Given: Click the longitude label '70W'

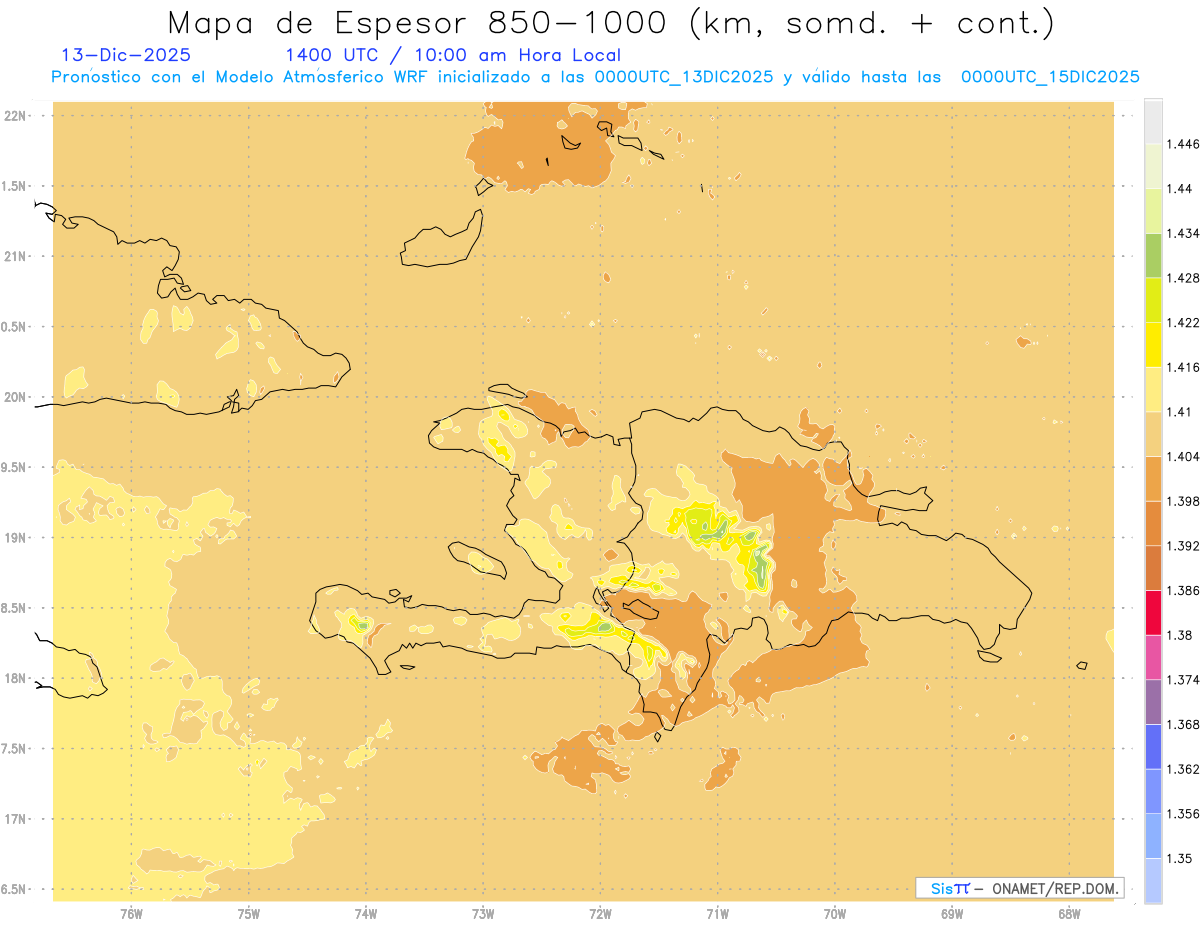Looking at the screenshot, I should click(835, 912).
